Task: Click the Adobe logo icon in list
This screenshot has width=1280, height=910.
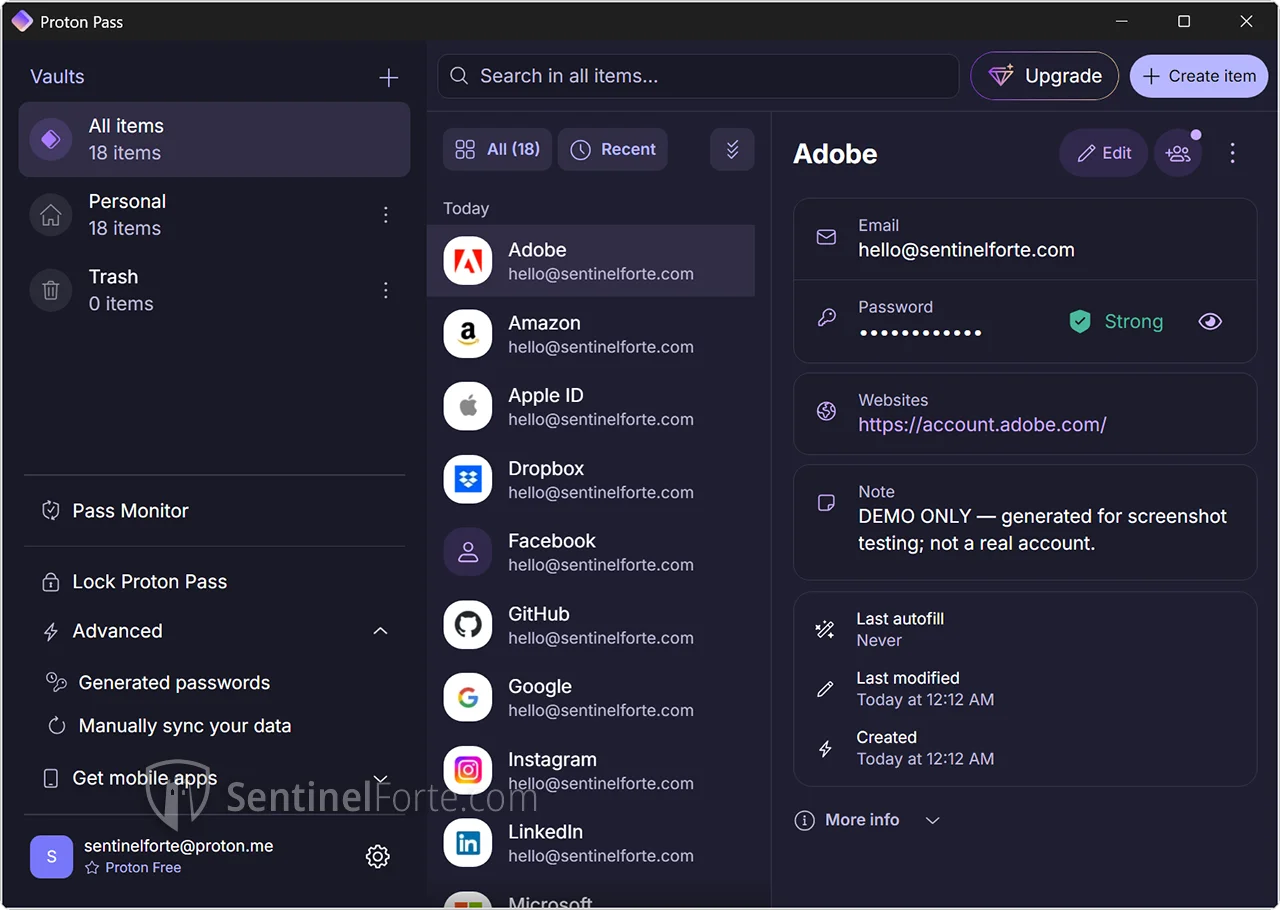Action: tap(468, 261)
